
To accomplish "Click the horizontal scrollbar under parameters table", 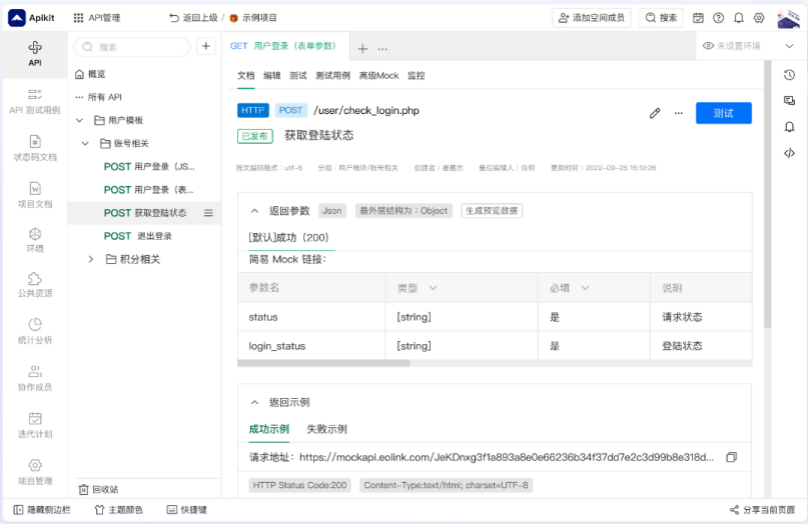I will 323,363.
